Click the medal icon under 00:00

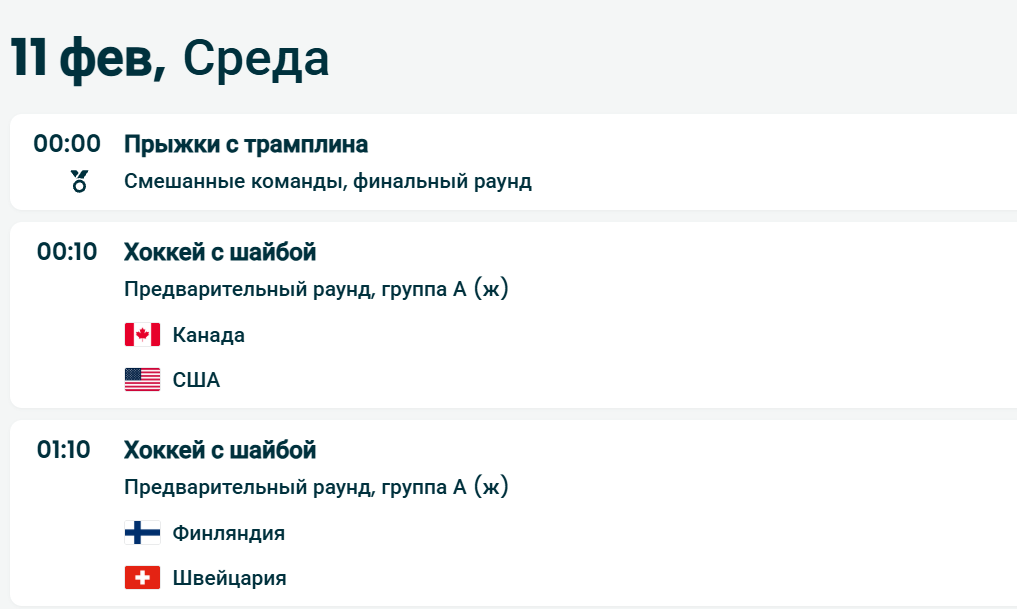tap(80, 182)
